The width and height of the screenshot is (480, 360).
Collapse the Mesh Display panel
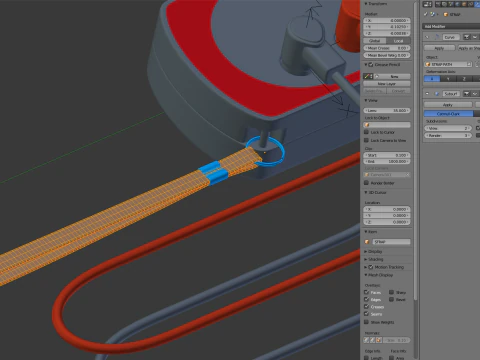(x=366, y=275)
